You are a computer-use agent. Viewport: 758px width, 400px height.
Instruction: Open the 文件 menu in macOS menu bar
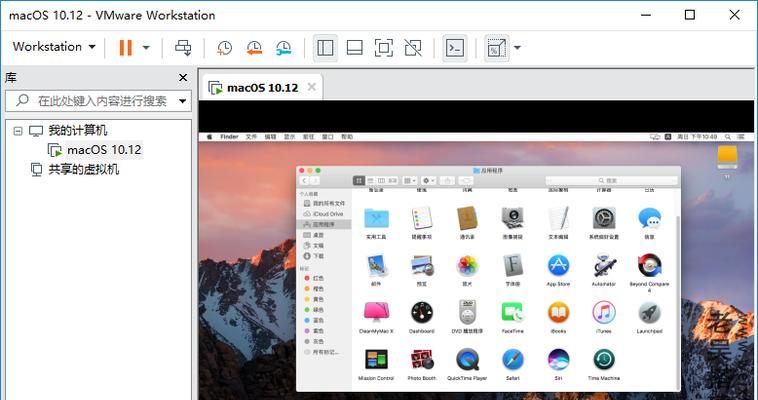pyautogui.click(x=251, y=137)
